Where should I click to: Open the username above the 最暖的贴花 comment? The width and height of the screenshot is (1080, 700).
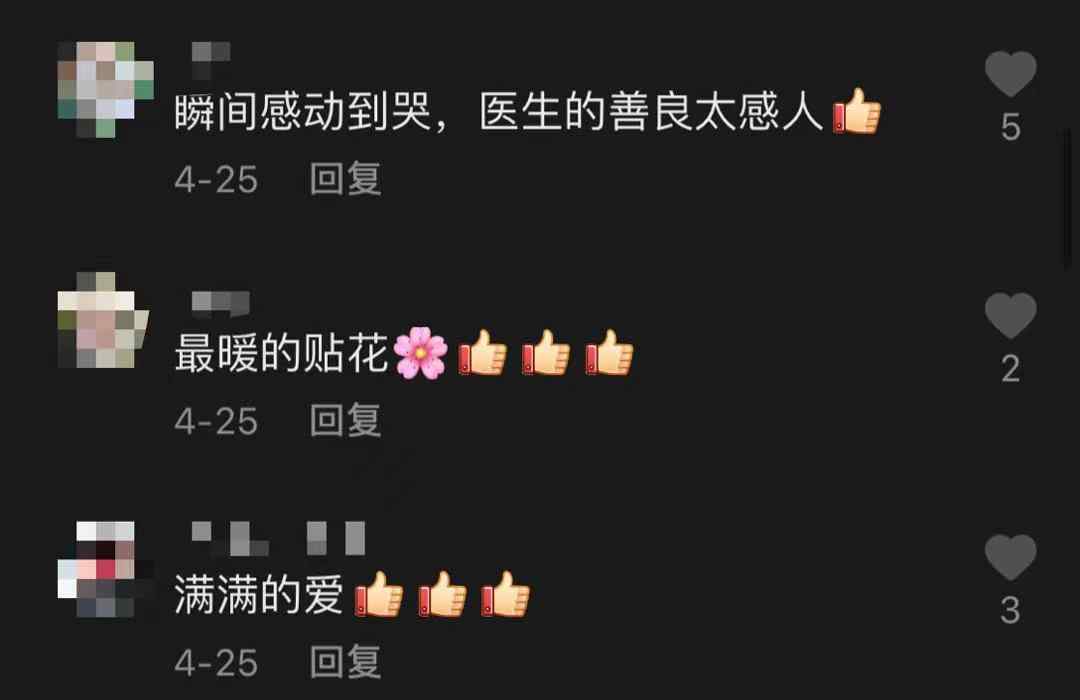coord(220,303)
